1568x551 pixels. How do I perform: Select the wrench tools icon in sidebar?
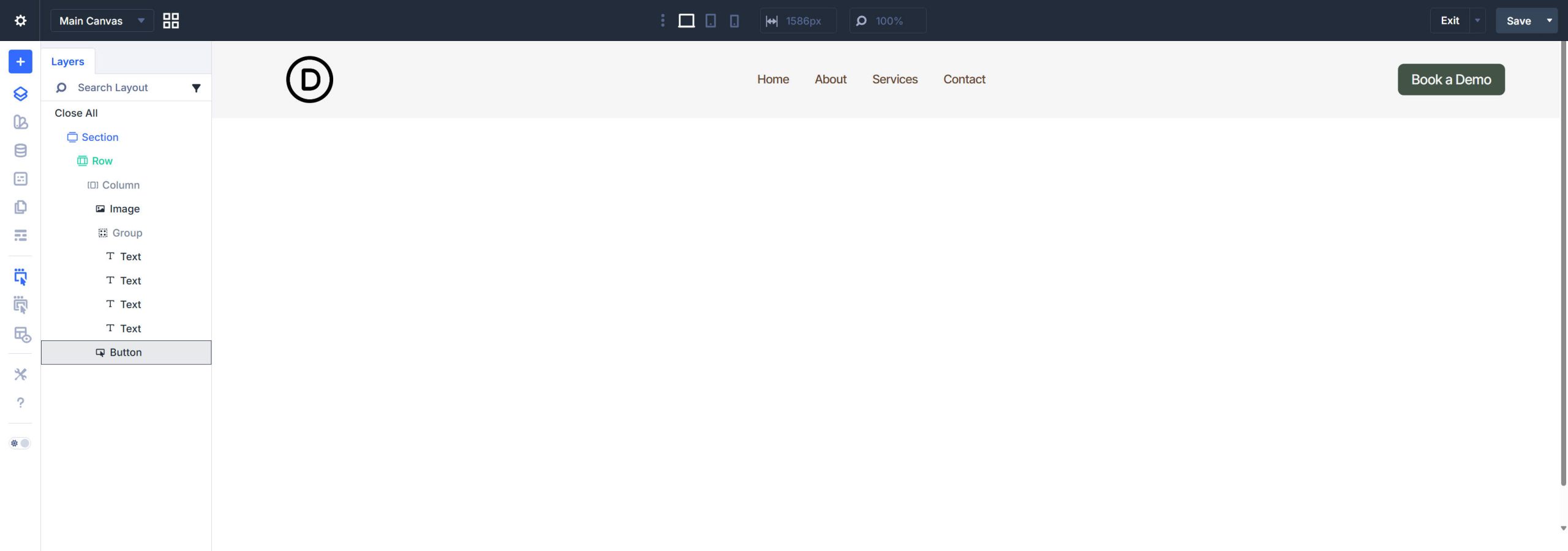20,374
